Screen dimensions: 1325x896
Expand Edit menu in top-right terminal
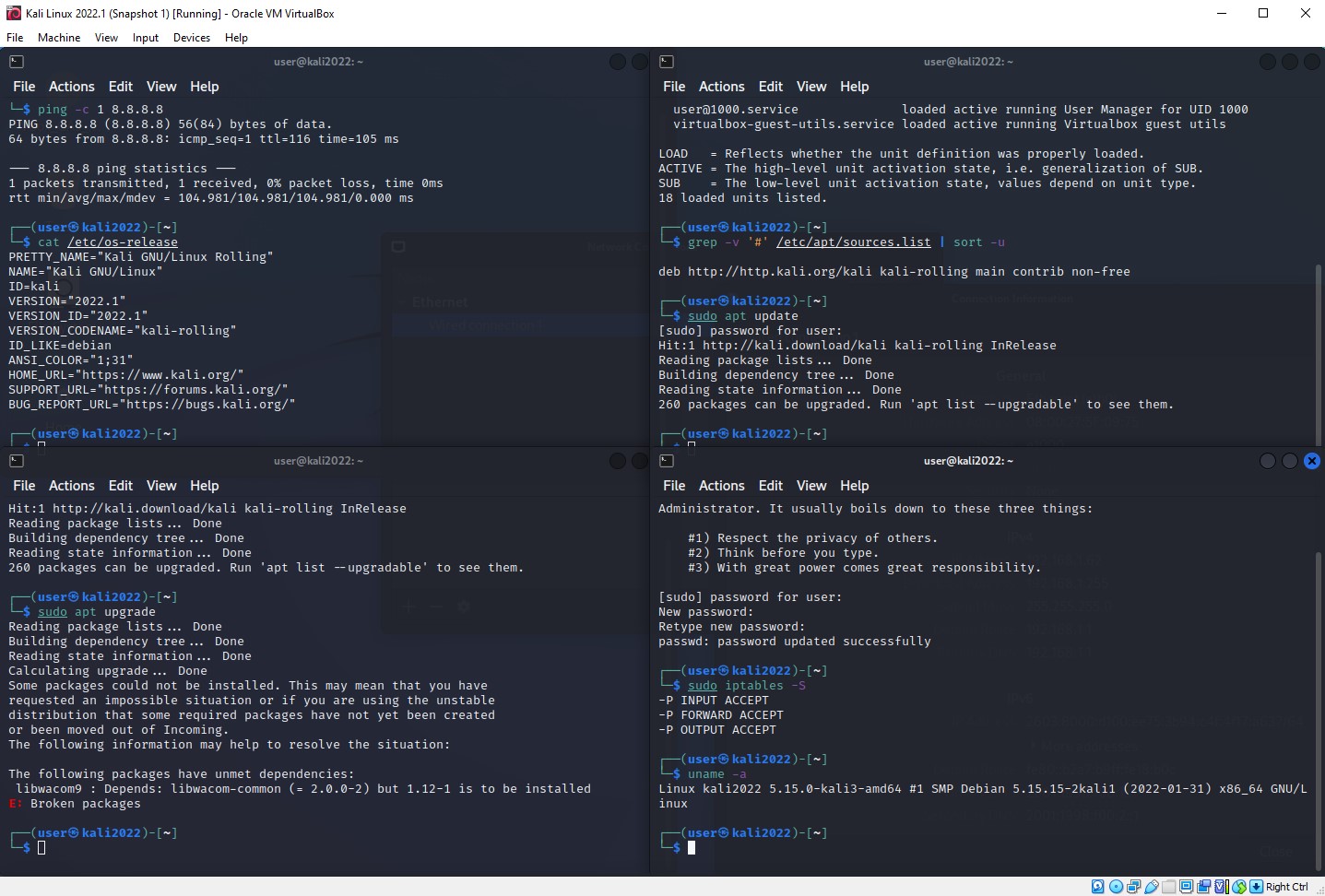(770, 87)
